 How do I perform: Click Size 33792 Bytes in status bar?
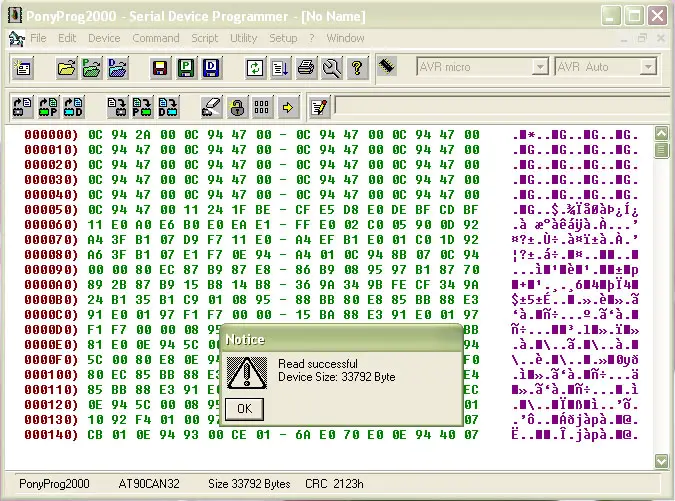tap(249, 484)
